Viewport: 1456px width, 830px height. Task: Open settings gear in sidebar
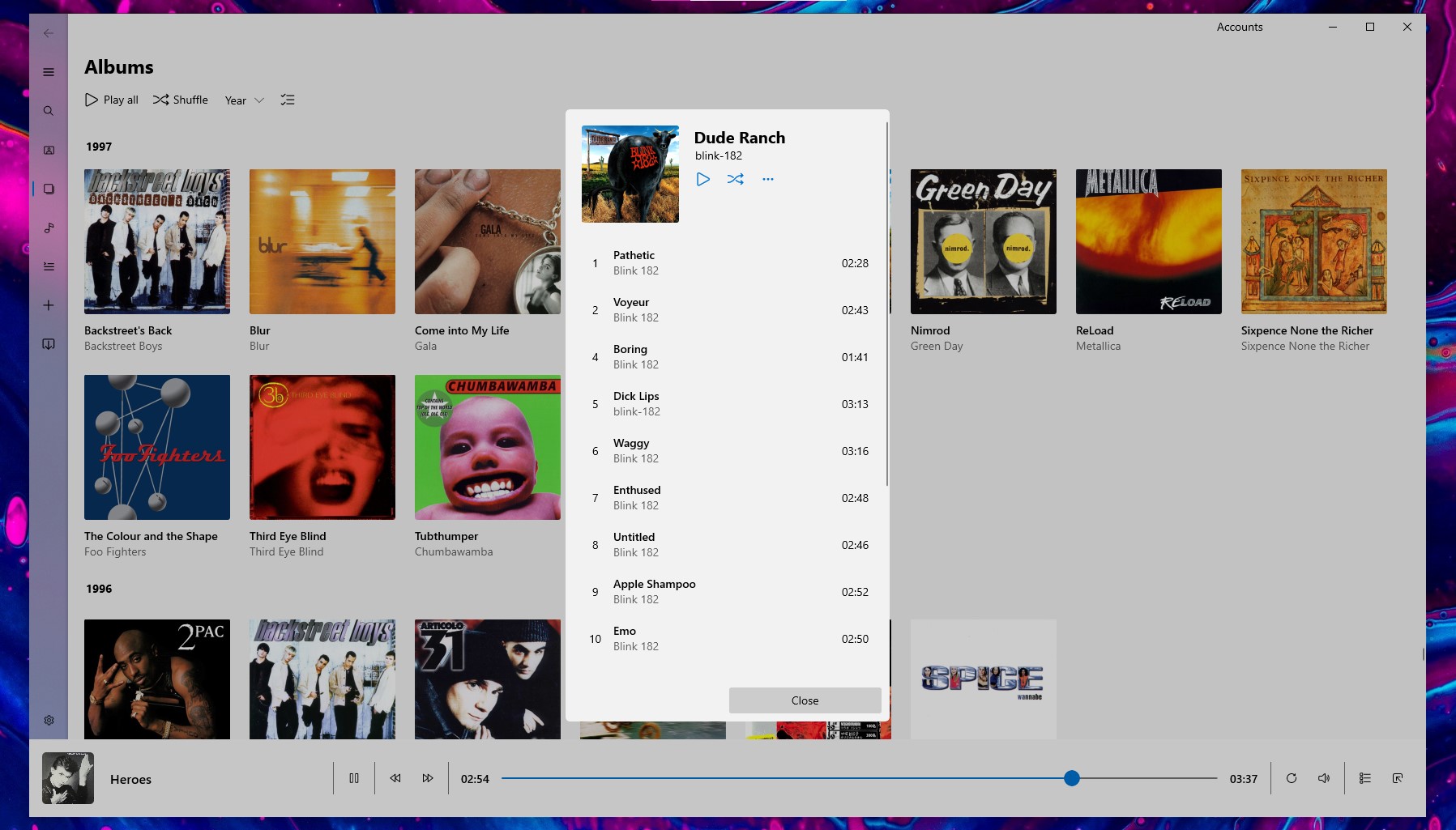click(x=49, y=720)
